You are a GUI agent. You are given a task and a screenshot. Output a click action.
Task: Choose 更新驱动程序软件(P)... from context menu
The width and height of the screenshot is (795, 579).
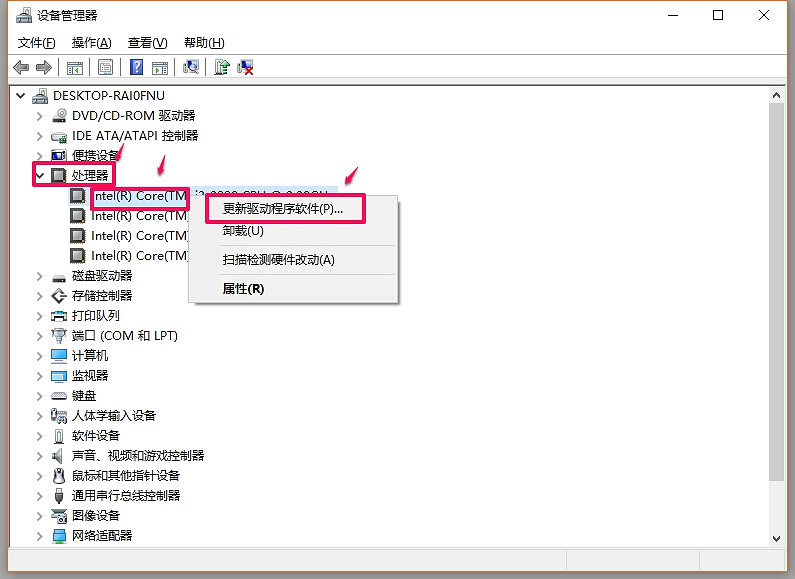283,209
